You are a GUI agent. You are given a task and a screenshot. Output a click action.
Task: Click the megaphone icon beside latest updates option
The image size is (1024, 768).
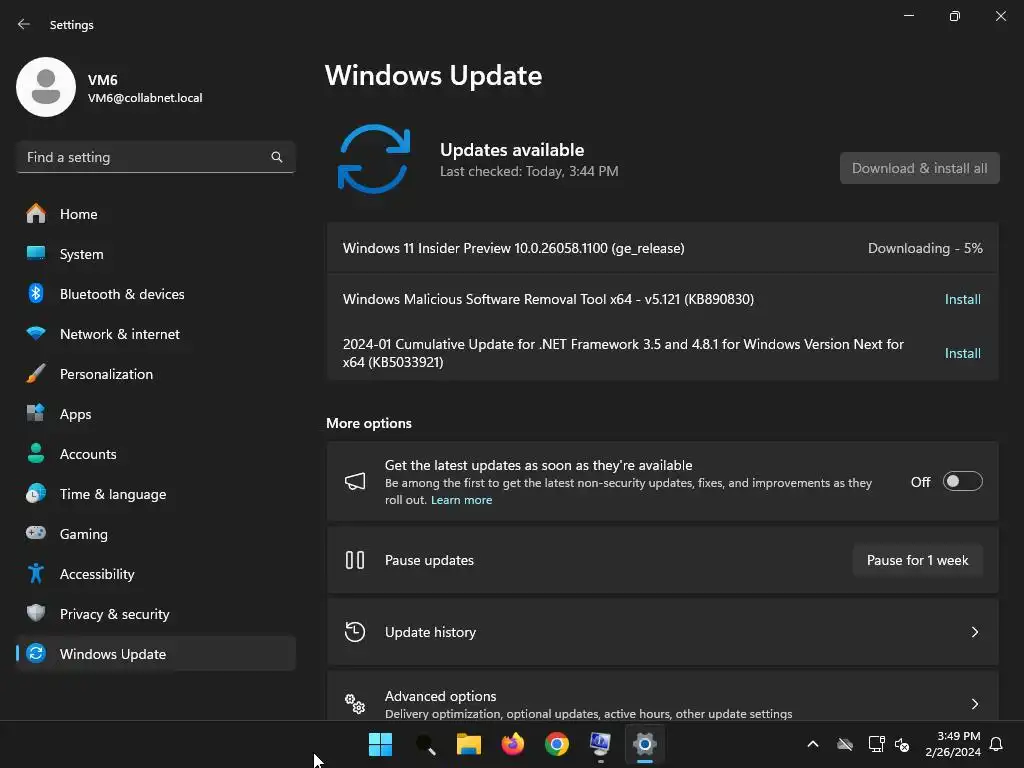pos(355,482)
